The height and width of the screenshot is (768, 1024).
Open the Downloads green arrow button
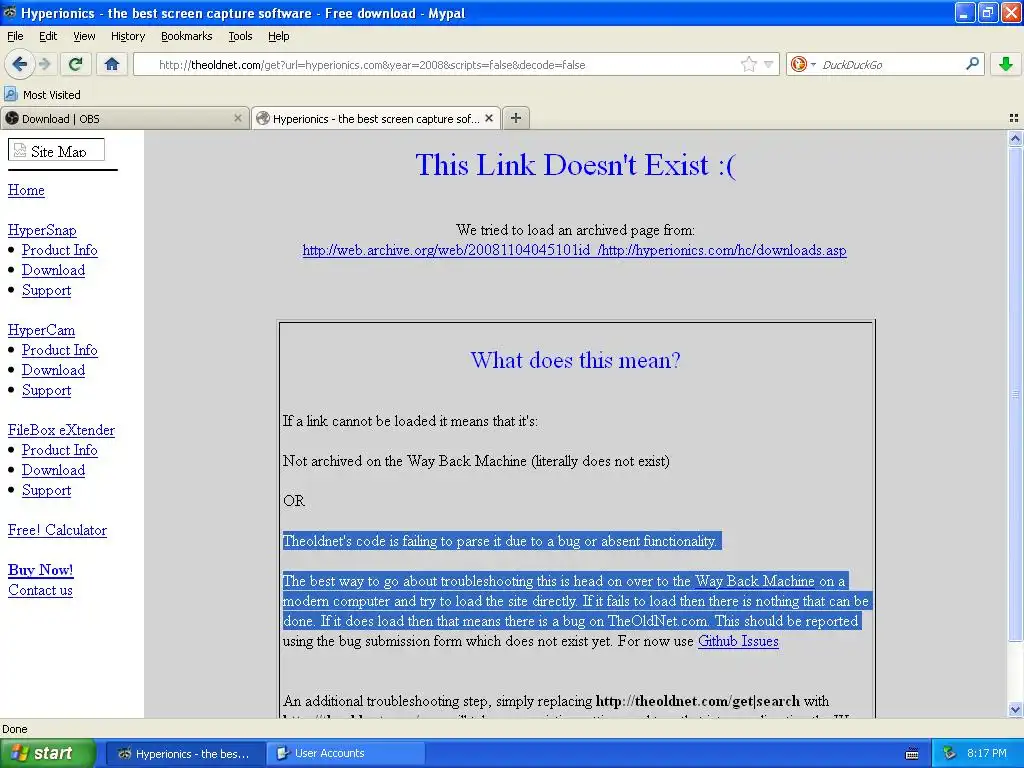pyautogui.click(x=1006, y=64)
